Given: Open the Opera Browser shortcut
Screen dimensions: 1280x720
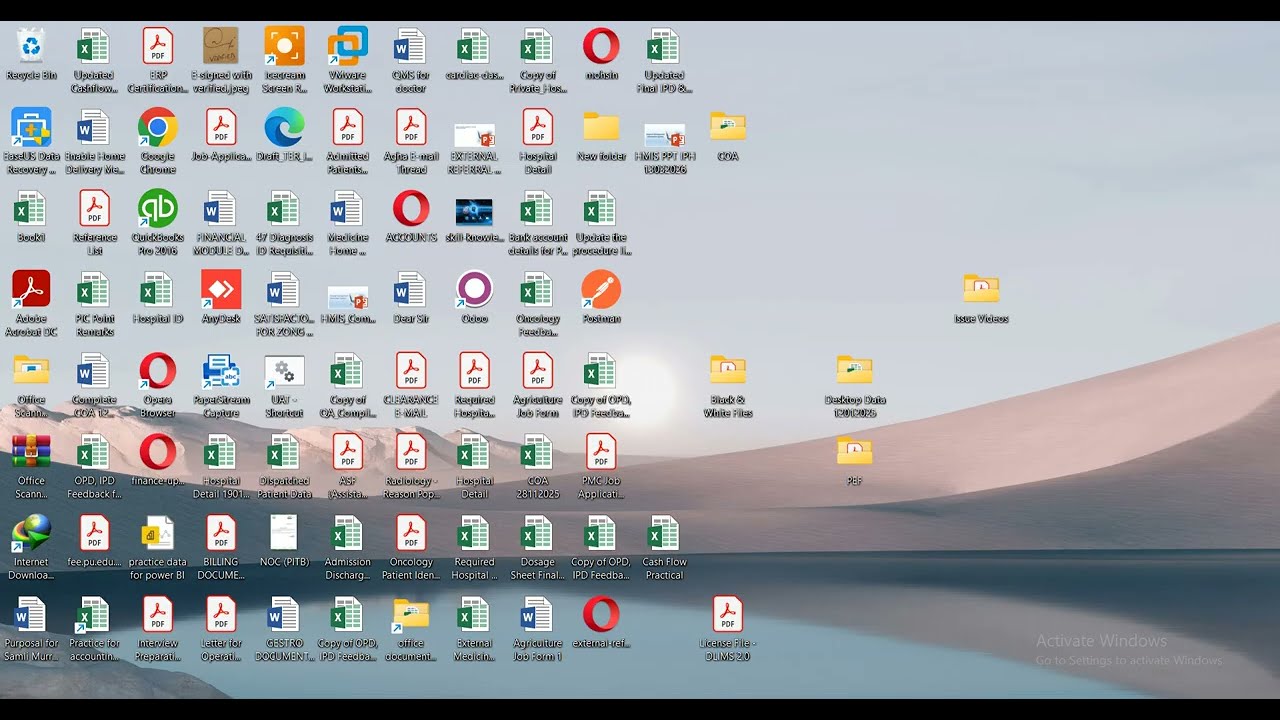Looking at the screenshot, I should tap(158, 371).
